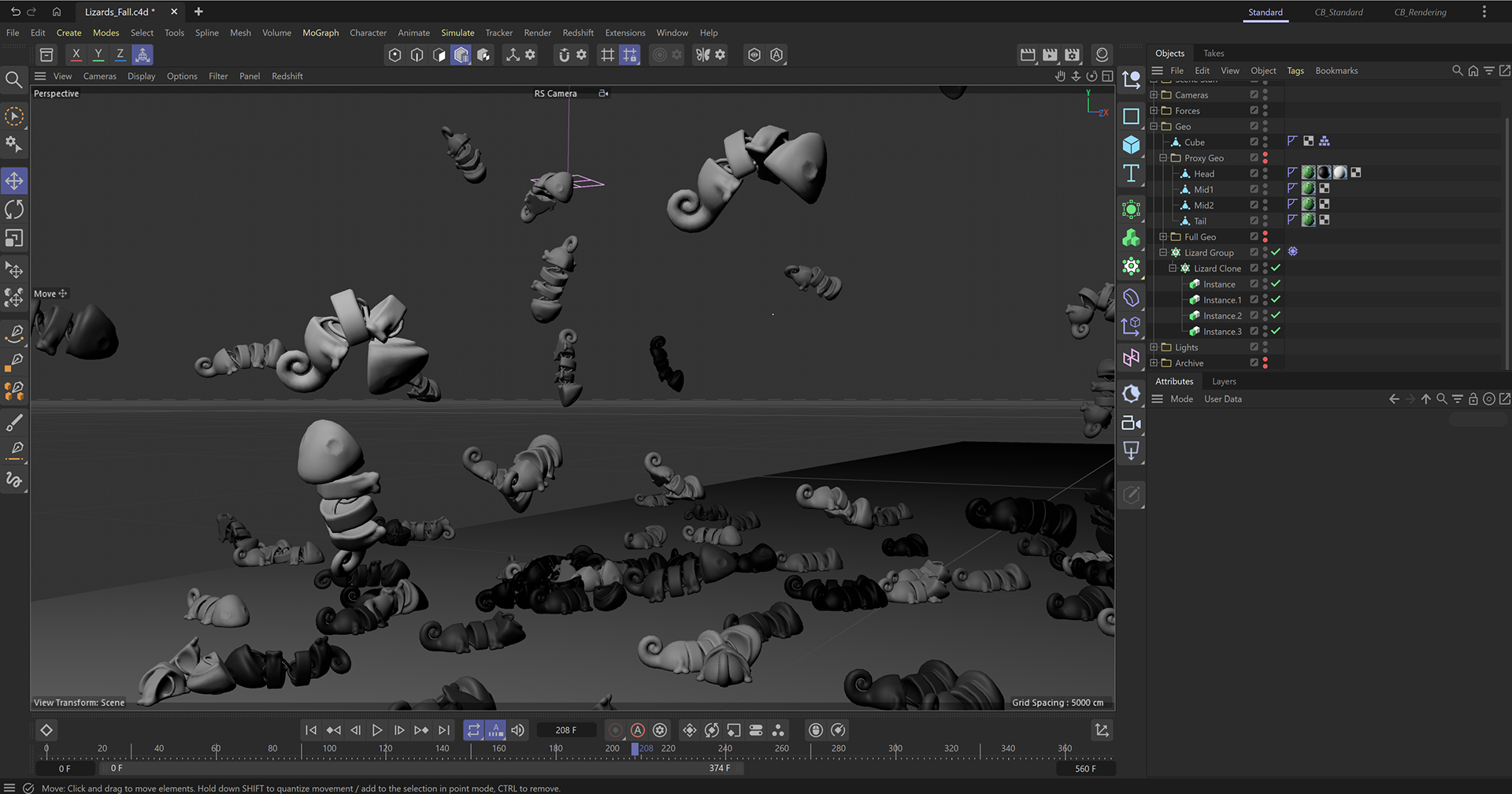The image size is (1512, 794).
Task: Toggle the timeline loop playback button
Action: [473, 730]
